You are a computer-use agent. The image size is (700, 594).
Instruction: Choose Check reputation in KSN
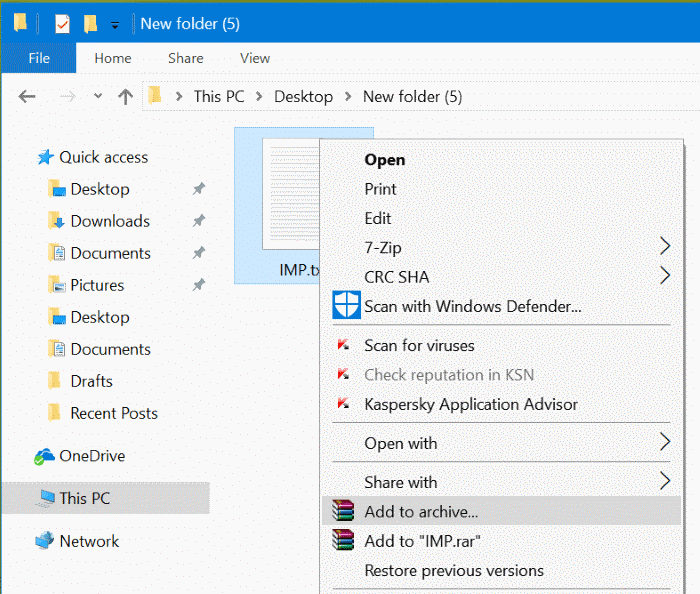(x=501, y=375)
